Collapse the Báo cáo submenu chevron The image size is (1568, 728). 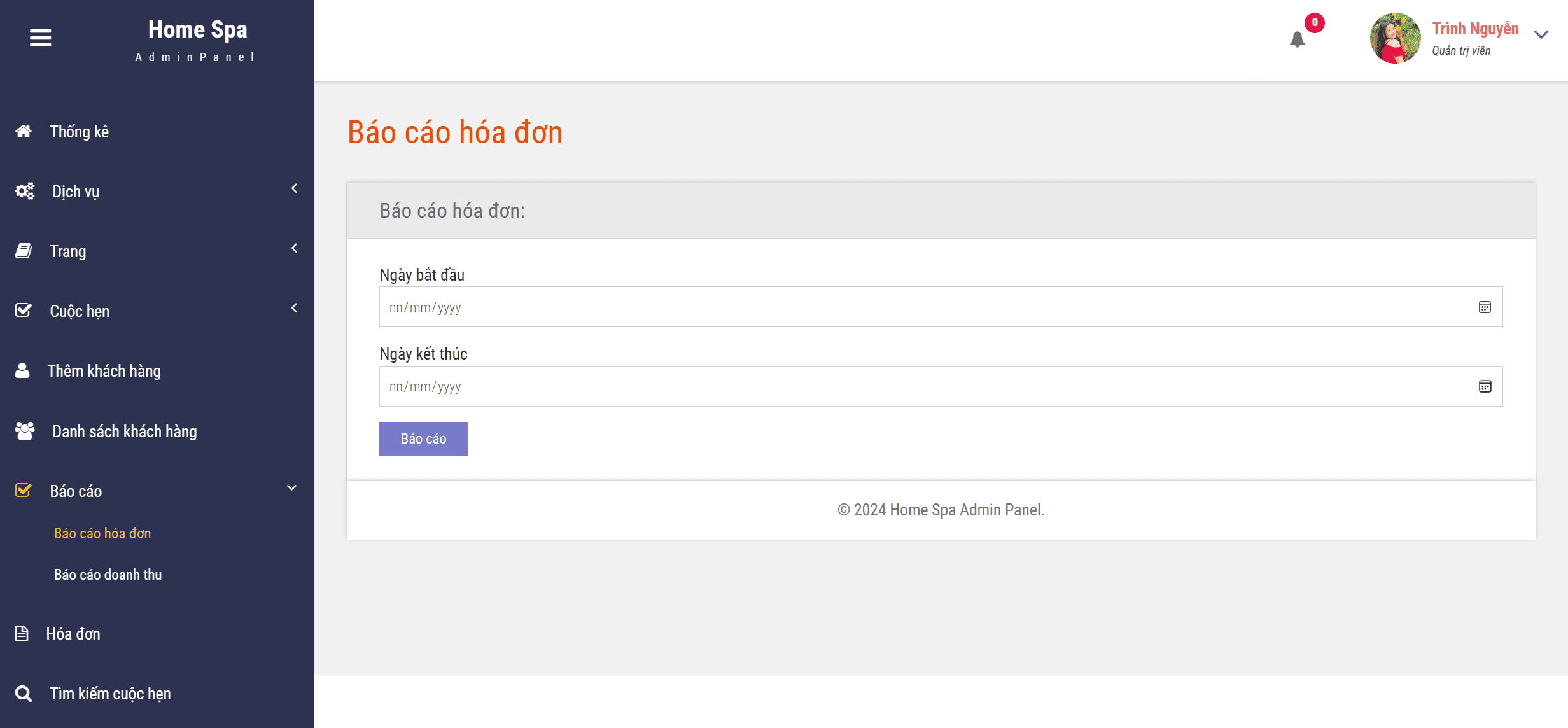(x=291, y=488)
